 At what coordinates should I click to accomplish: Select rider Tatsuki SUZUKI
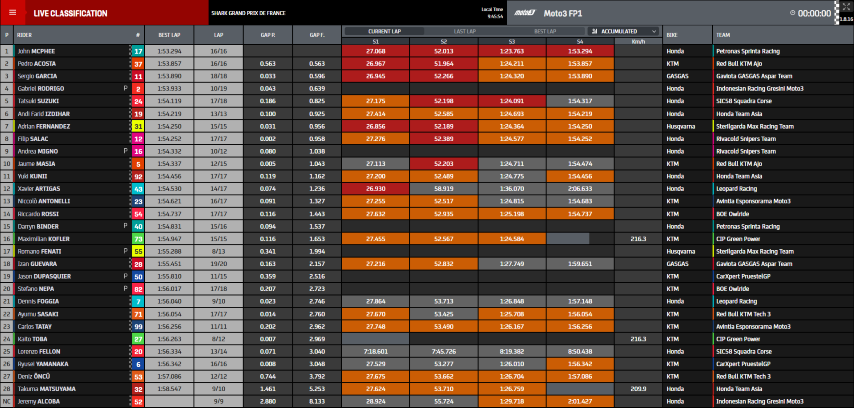click(36, 101)
